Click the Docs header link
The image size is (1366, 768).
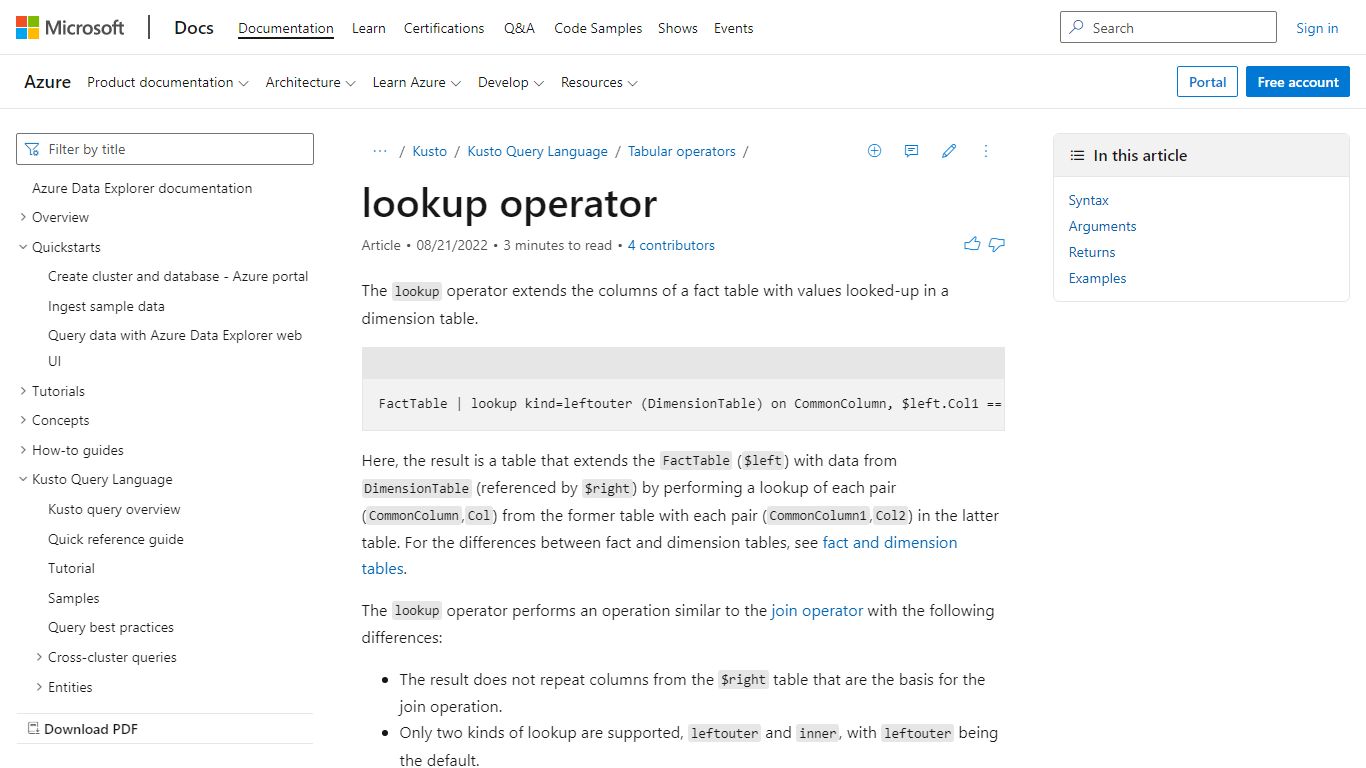[194, 28]
